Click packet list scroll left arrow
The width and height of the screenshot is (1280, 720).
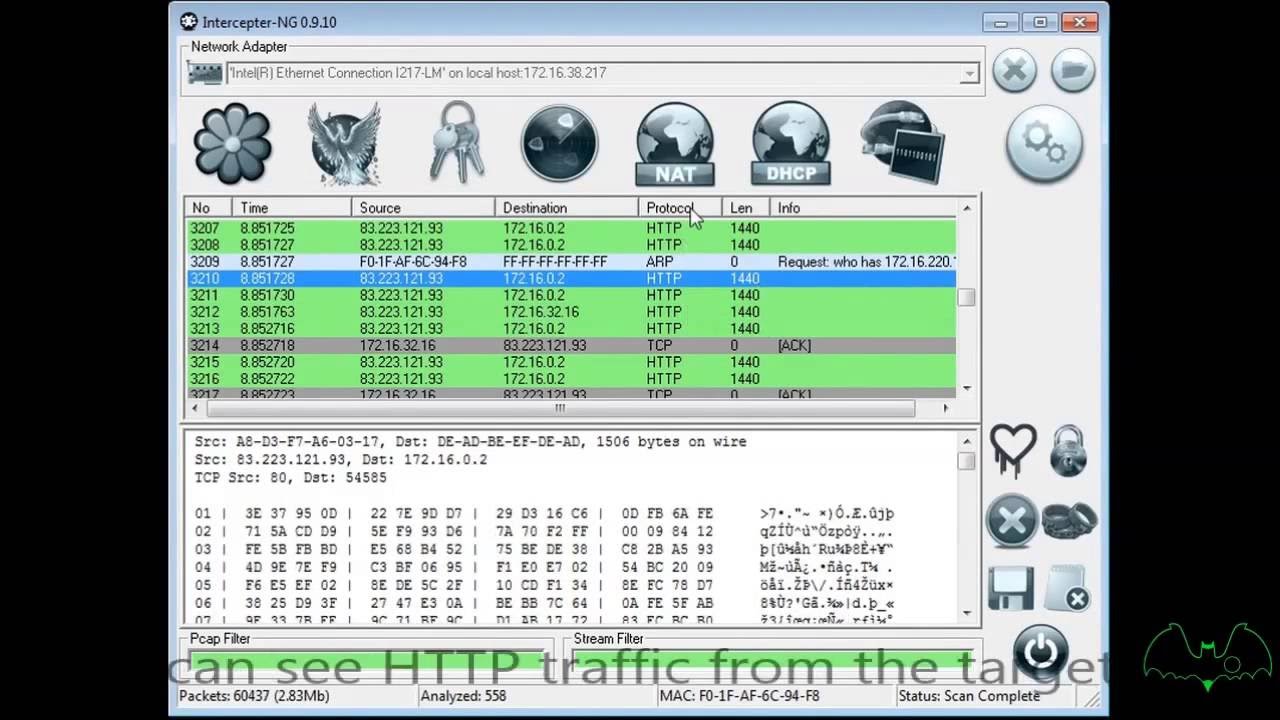(196, 408)
